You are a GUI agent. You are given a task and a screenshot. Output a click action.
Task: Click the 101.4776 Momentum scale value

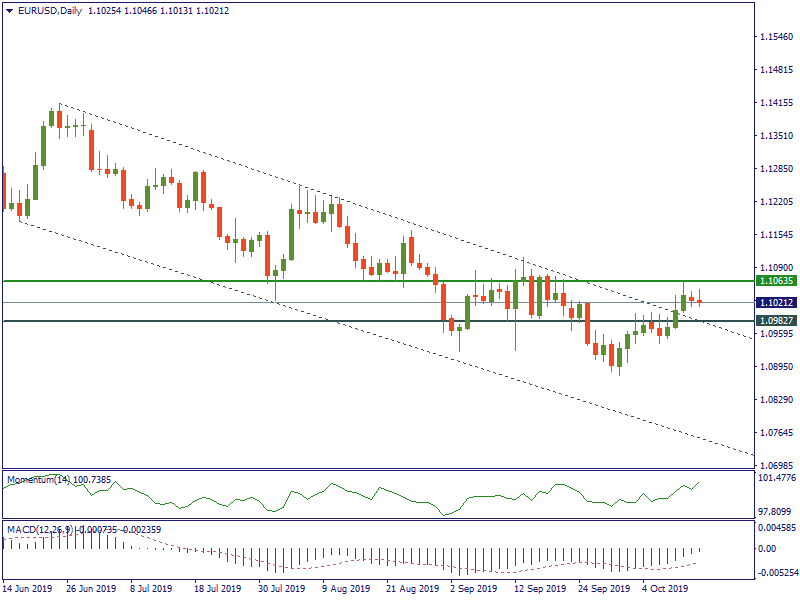pyautogui.click(x=777, y=479)
